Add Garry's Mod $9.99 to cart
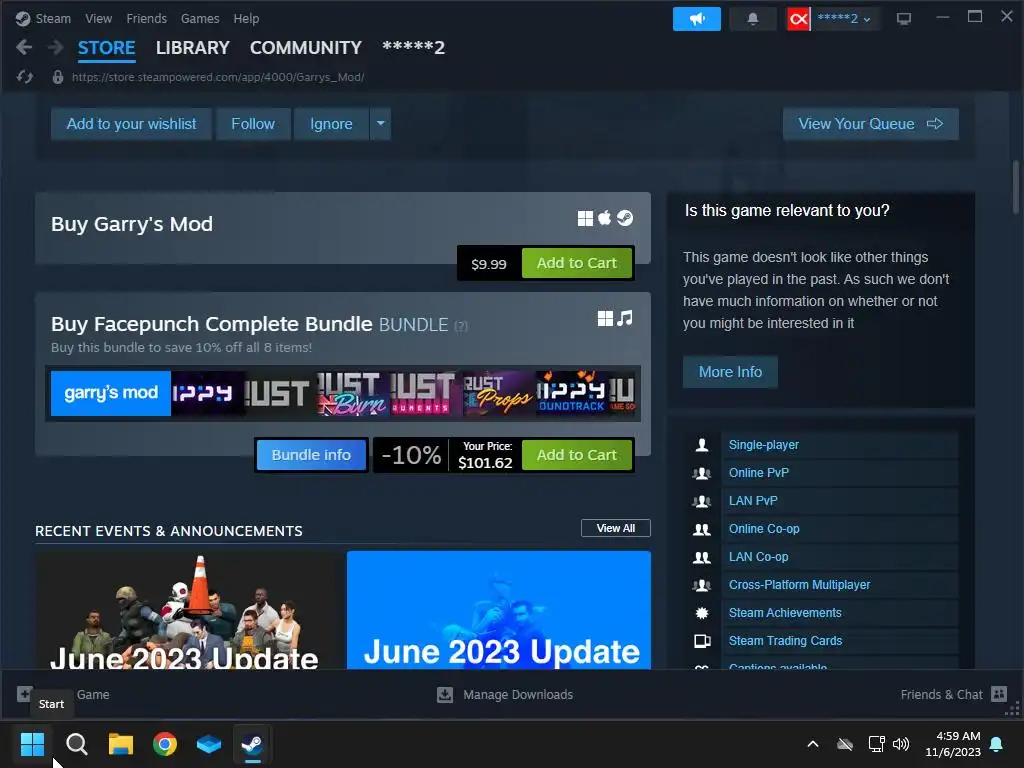1024x768 pixels. 577,263
